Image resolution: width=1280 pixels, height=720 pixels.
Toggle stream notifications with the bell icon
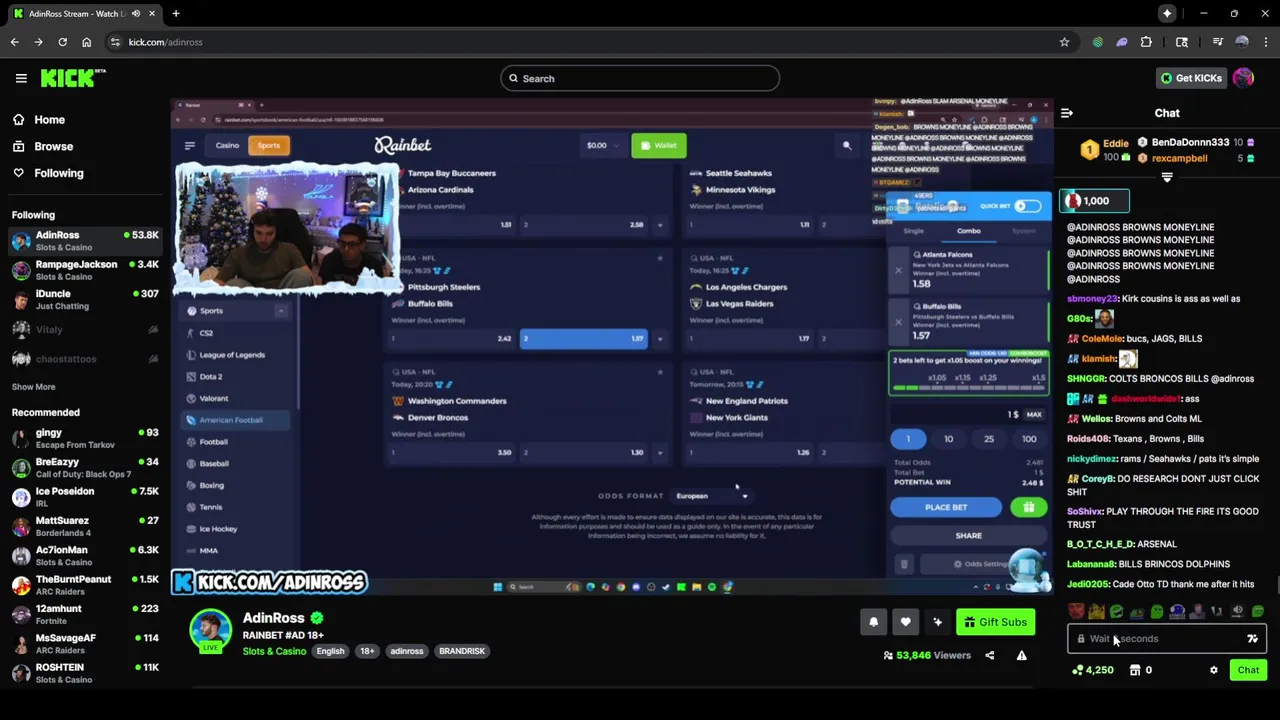tap(873, 622)
